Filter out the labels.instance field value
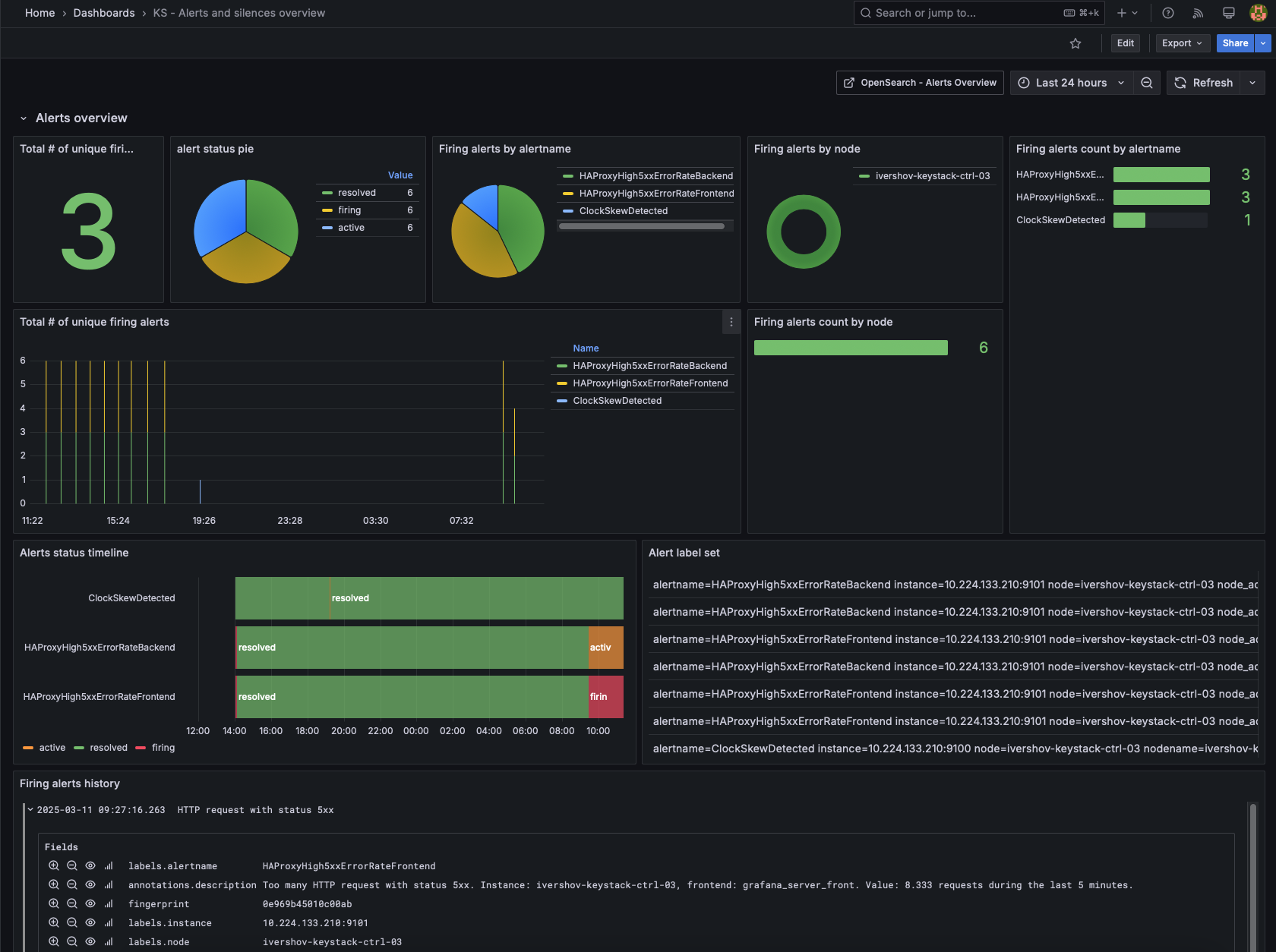The width and height of the screenshot is (1276, 952). coord(71,922)
